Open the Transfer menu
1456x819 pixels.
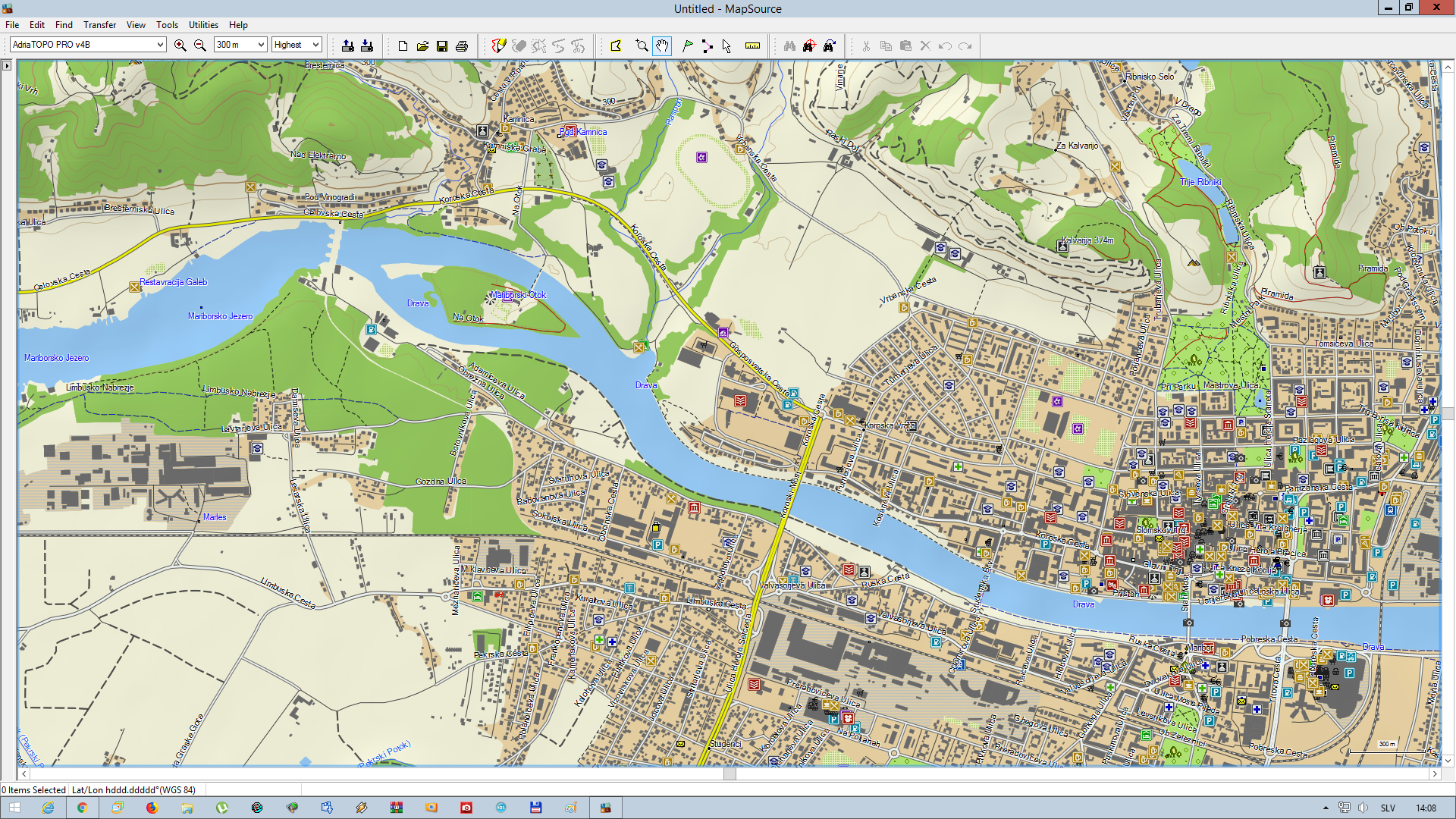click(100, 25)
